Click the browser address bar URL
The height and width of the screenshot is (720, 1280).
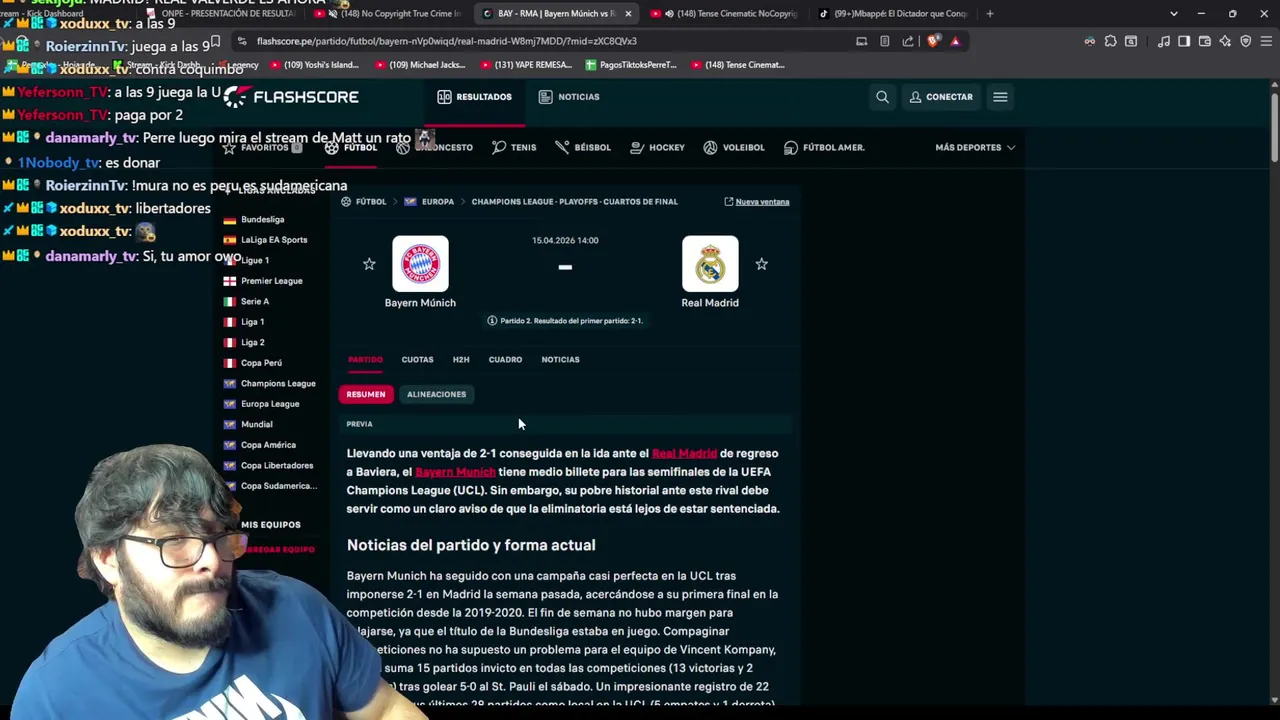(446, 41)
